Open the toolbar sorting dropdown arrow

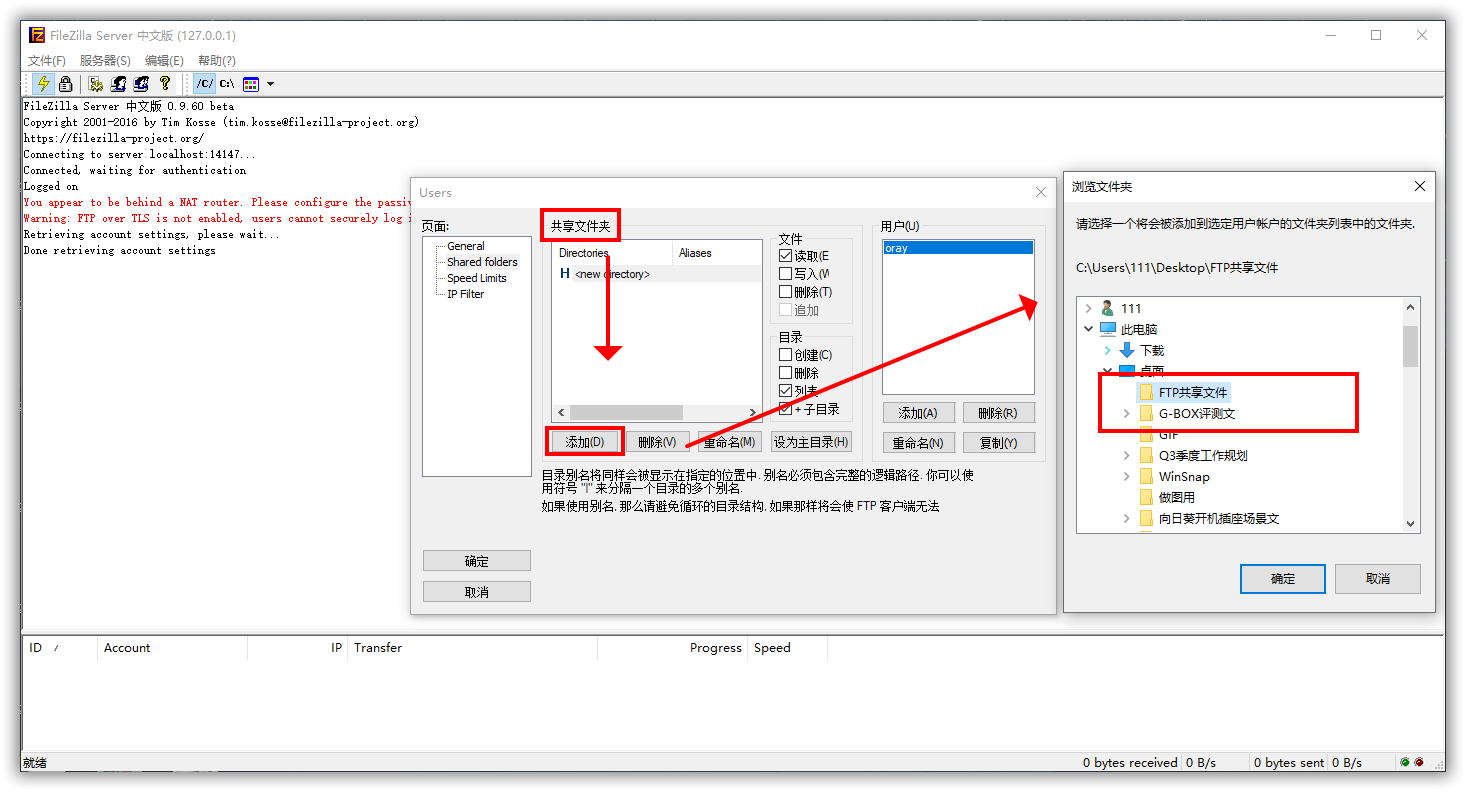tap(270, 84)
